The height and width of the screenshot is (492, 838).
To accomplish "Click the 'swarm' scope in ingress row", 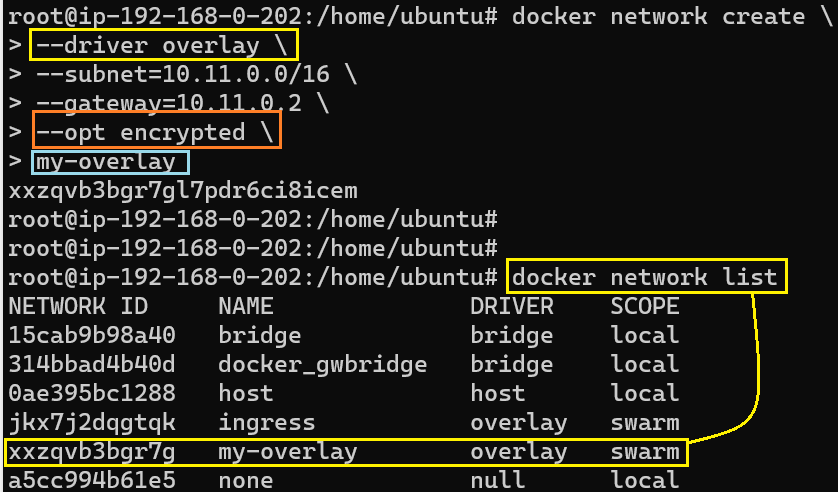I will pyautogui.click(x=645, y=423).
